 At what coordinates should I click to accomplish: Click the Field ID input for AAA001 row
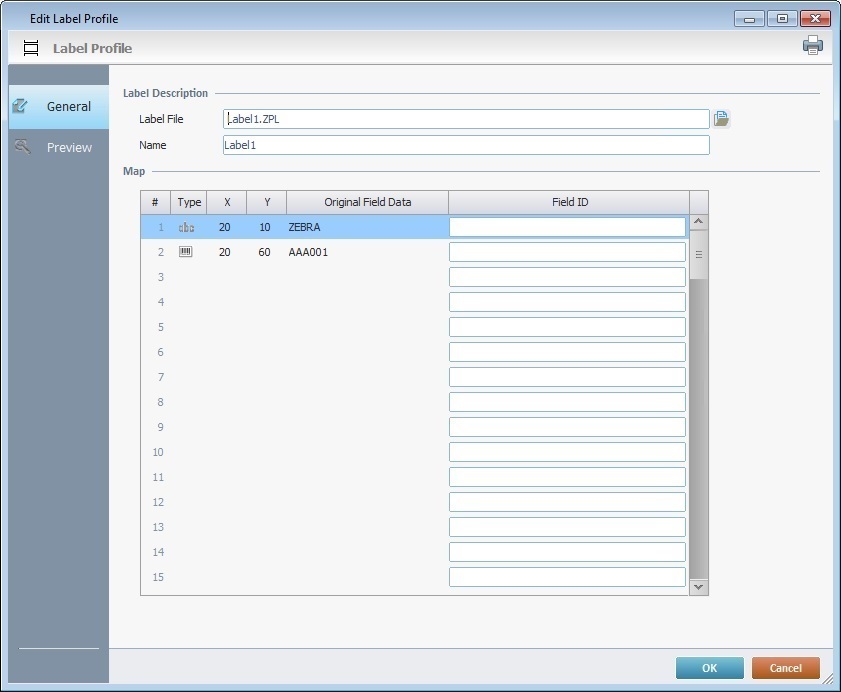(567, 252)
